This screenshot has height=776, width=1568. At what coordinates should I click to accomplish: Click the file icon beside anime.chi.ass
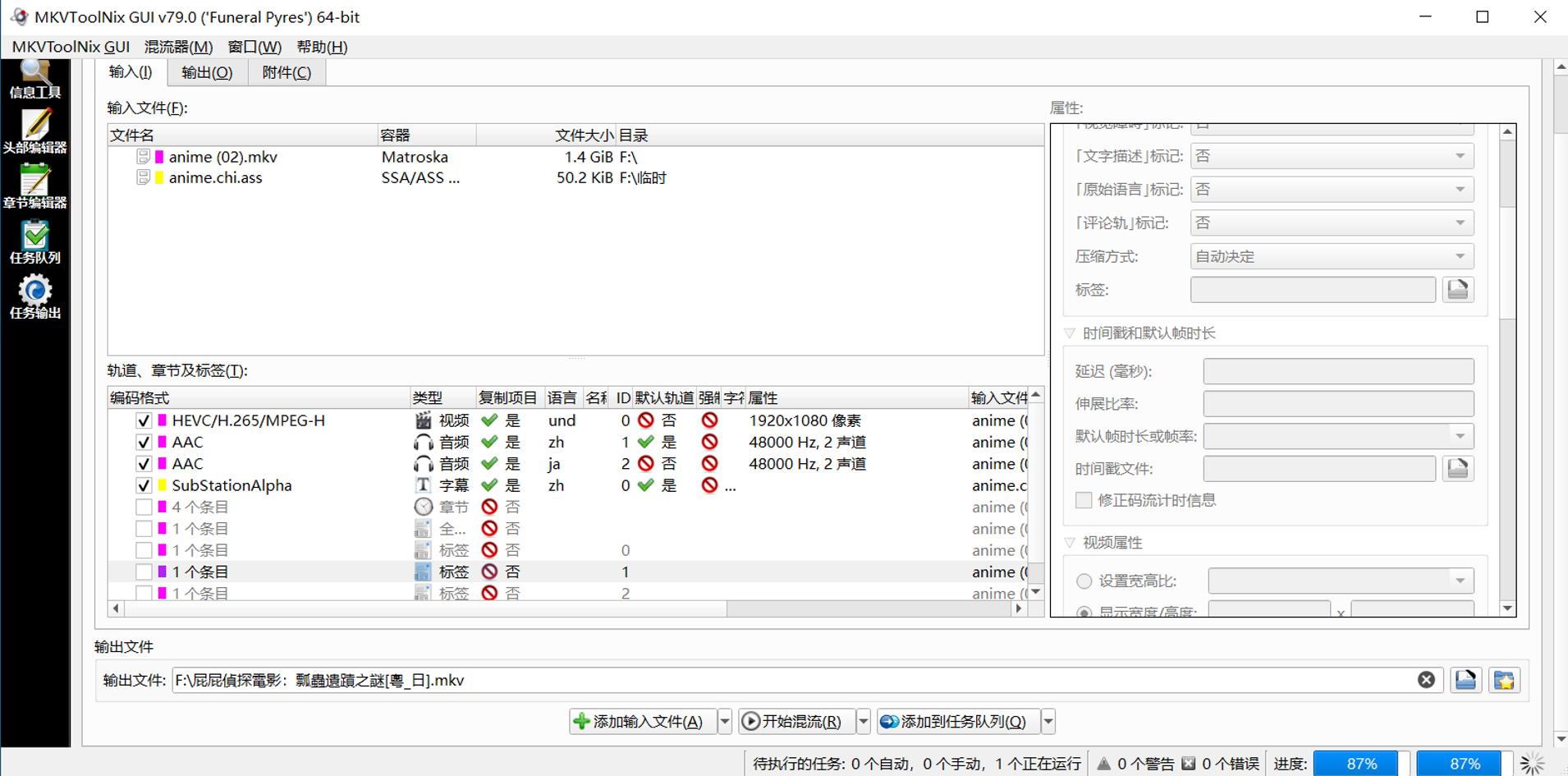tap(143, 177)
